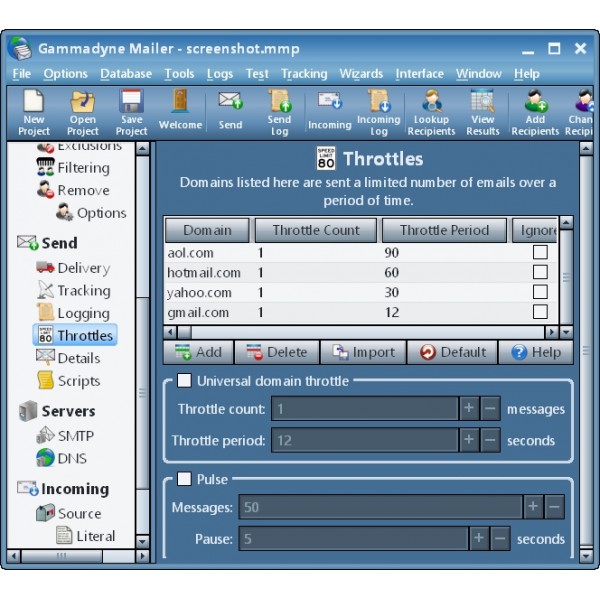Image resolution: width=600 pixels, height=600 pixels.
Task: Open the Wizards menu
Action: (361, 74)
